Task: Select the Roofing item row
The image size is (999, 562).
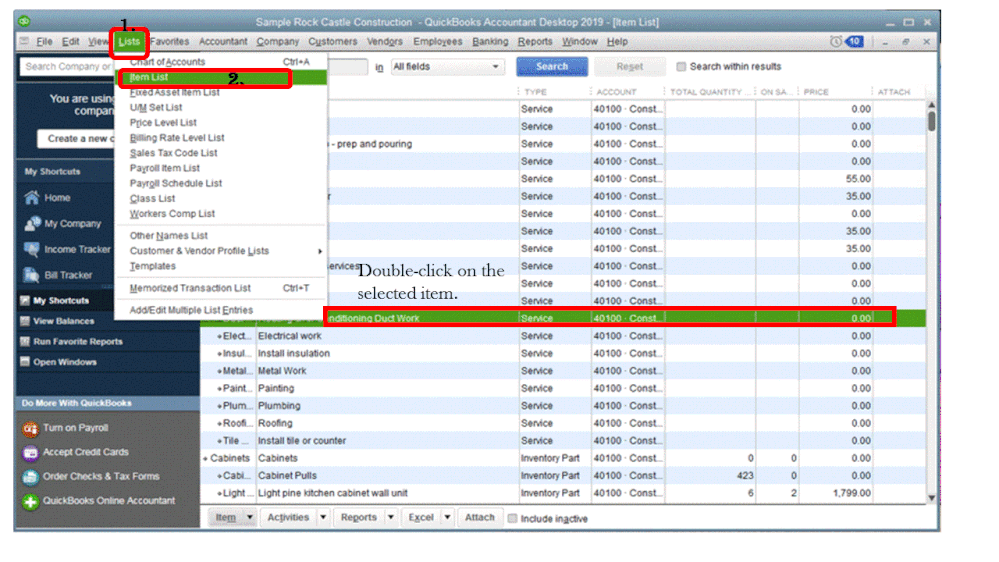Action: point(563,423)
